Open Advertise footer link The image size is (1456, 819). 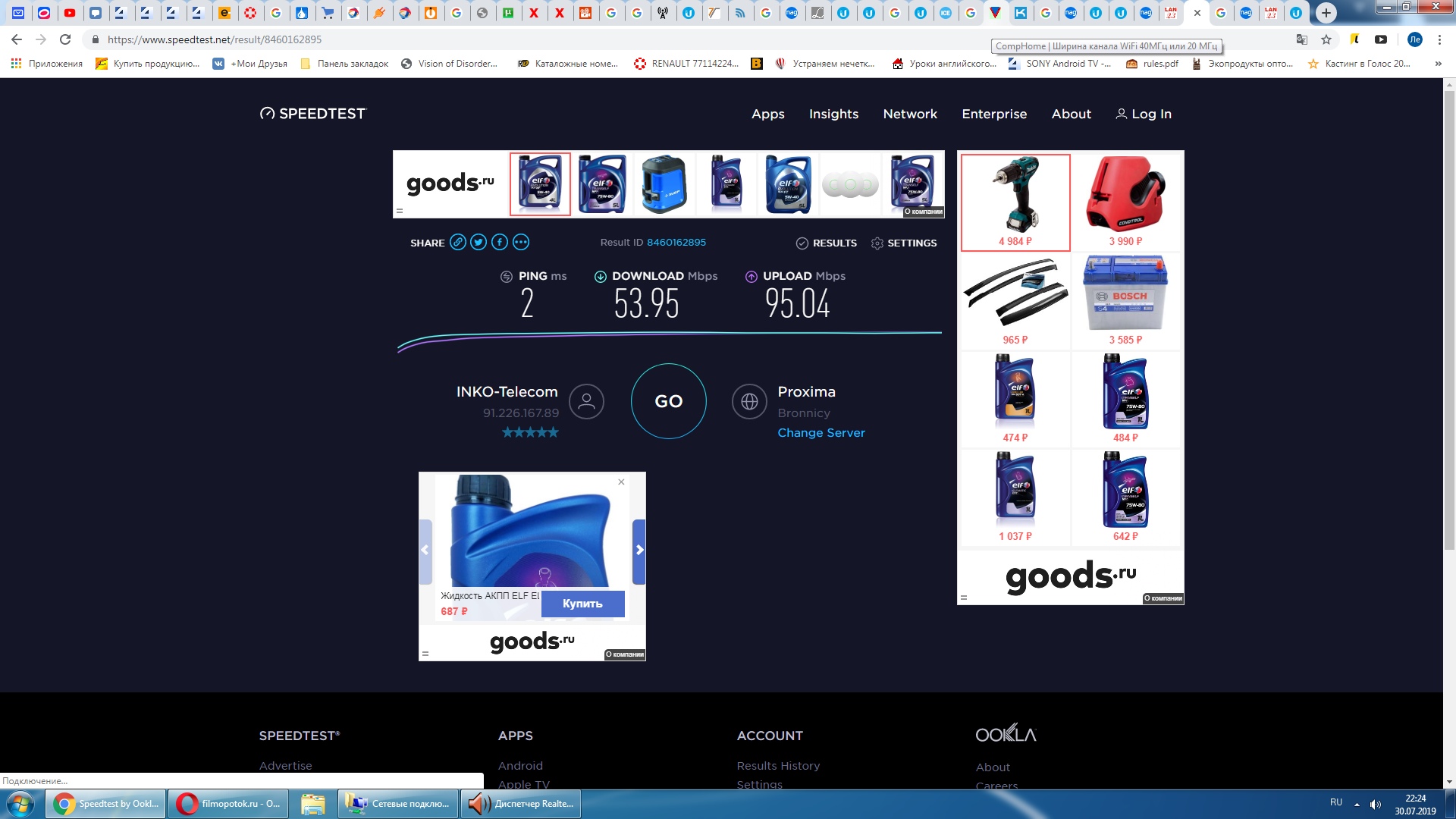tap(286, 766)
